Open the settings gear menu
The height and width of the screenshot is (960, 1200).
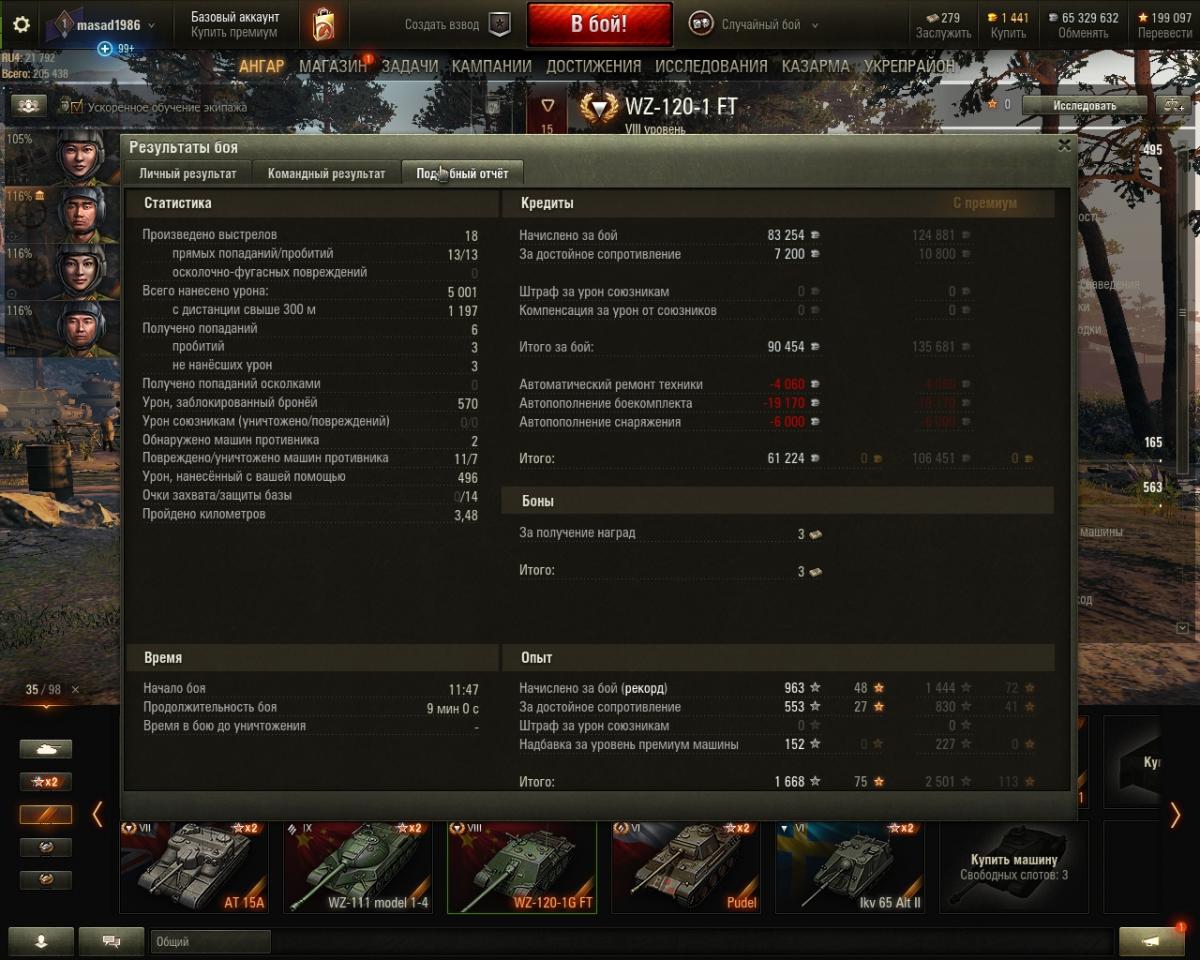[x=21, y=25]
